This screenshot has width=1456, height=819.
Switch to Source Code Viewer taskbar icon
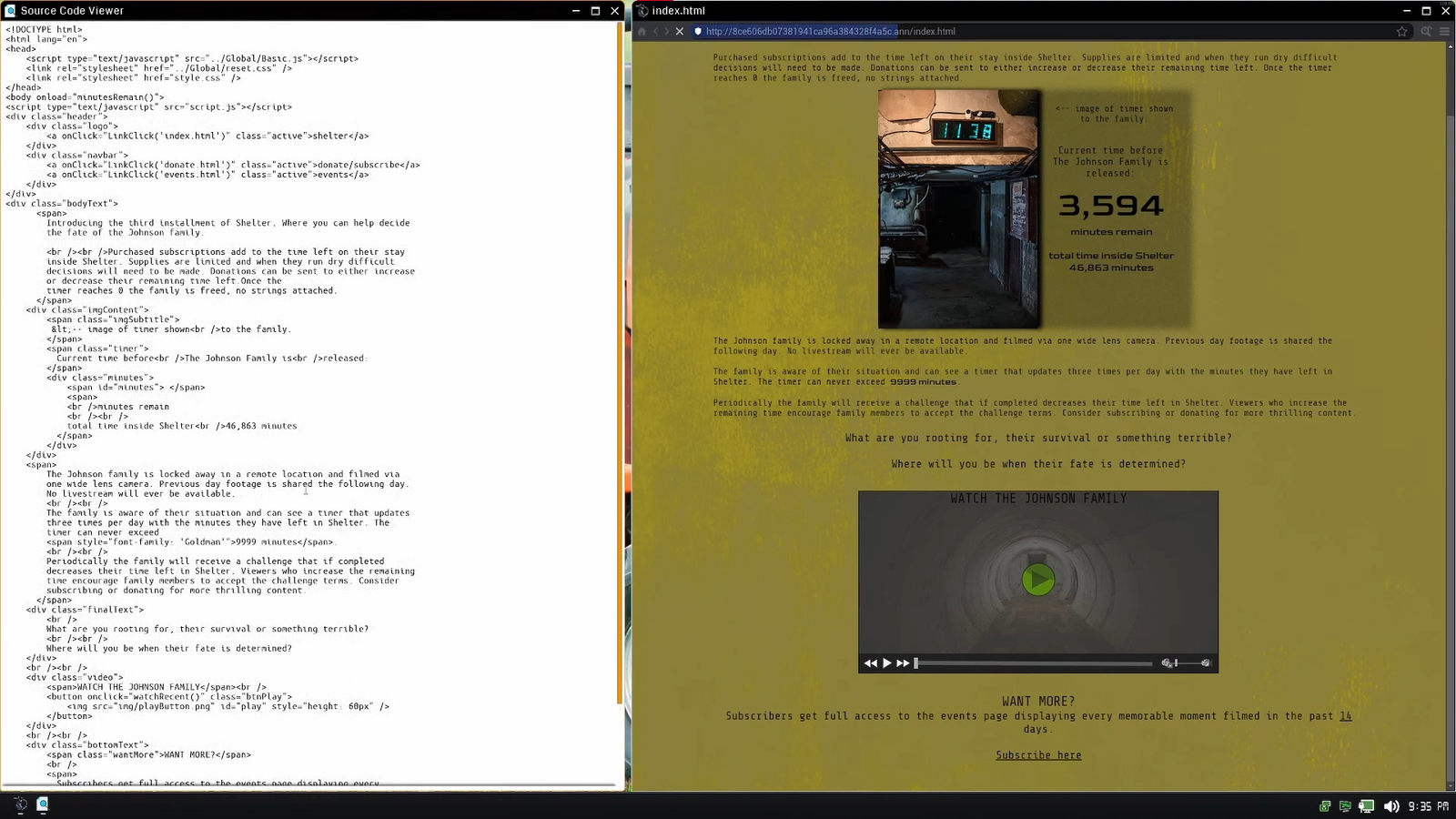pyautogui.click(x=42, y=804)
